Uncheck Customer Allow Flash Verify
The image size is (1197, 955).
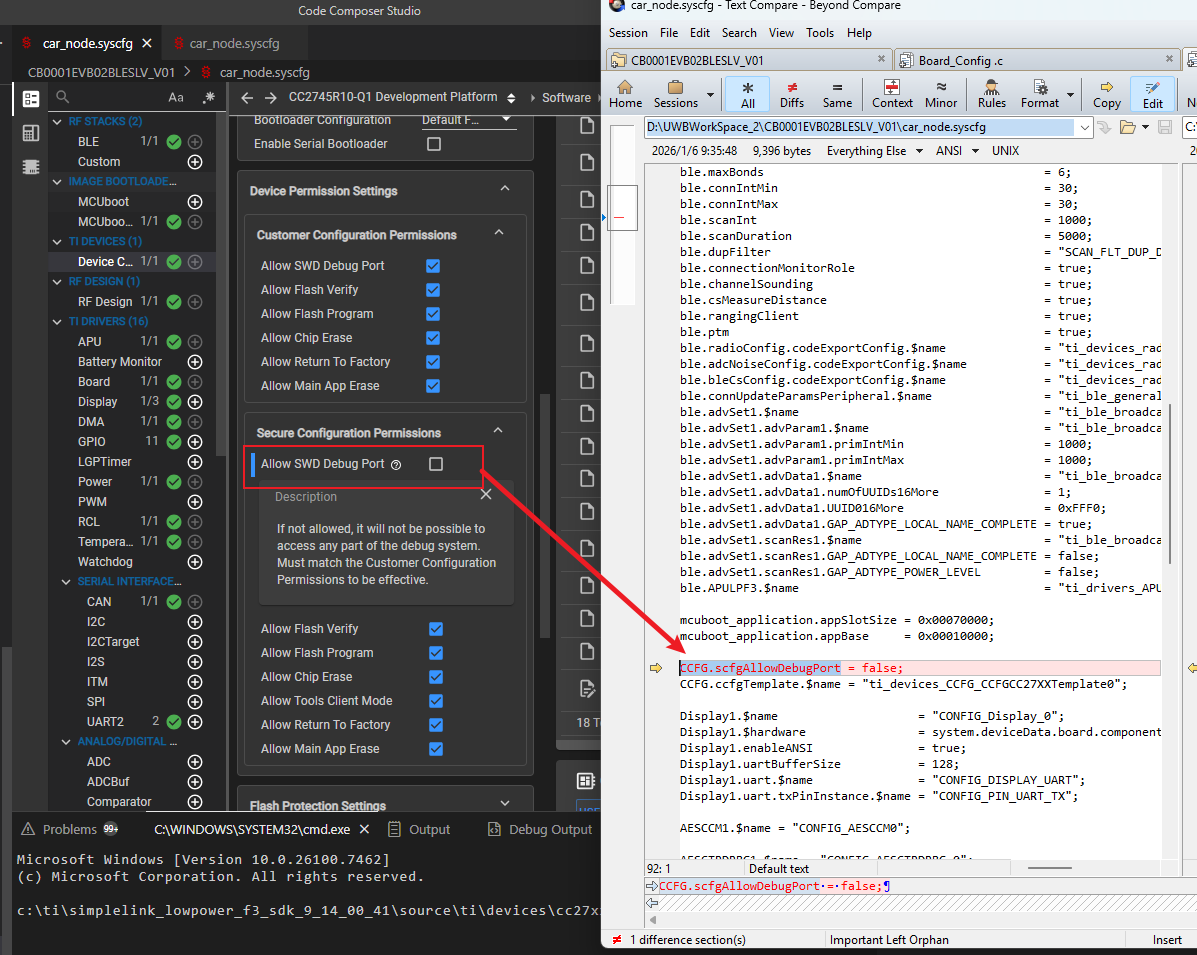[433, 290]
